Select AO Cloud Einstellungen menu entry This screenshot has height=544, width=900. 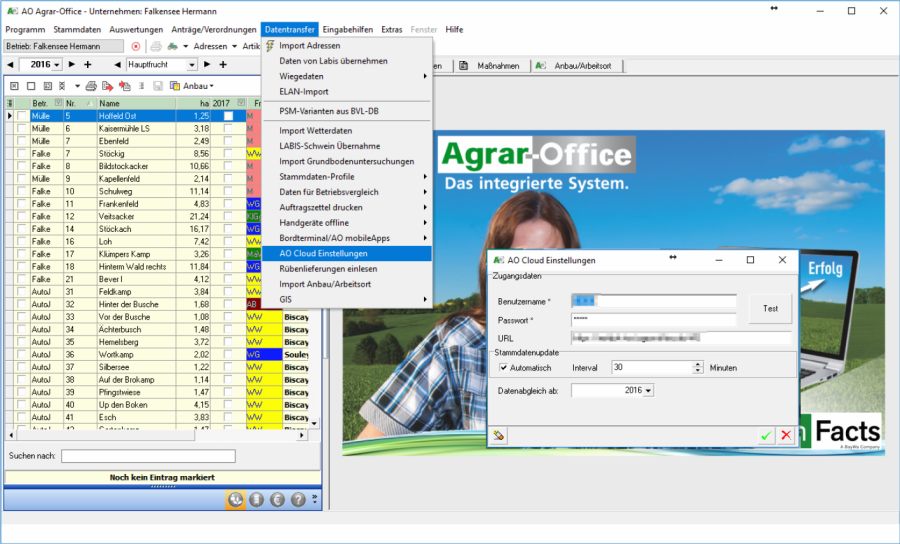point(347,253)
